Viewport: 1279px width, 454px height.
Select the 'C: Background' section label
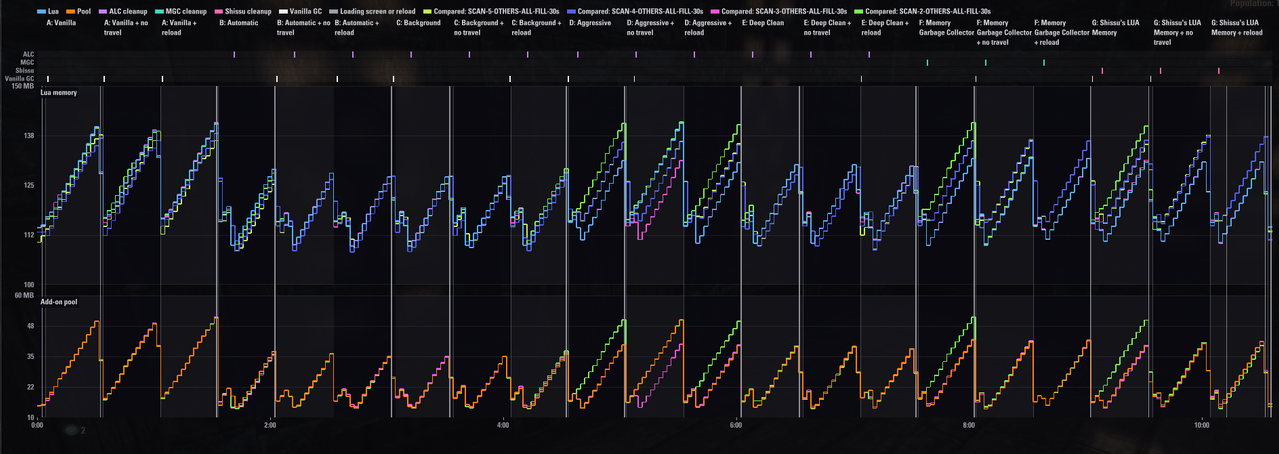click(418, 22)
